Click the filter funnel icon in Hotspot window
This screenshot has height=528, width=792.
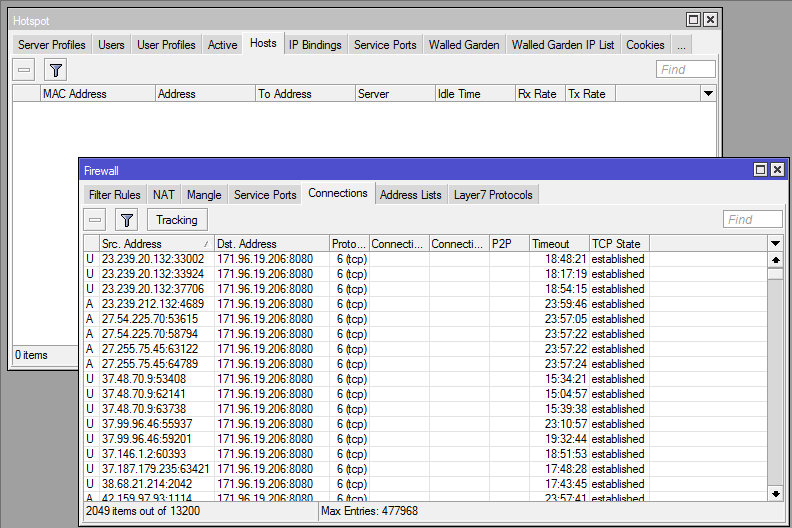click(x=56, y=69)
